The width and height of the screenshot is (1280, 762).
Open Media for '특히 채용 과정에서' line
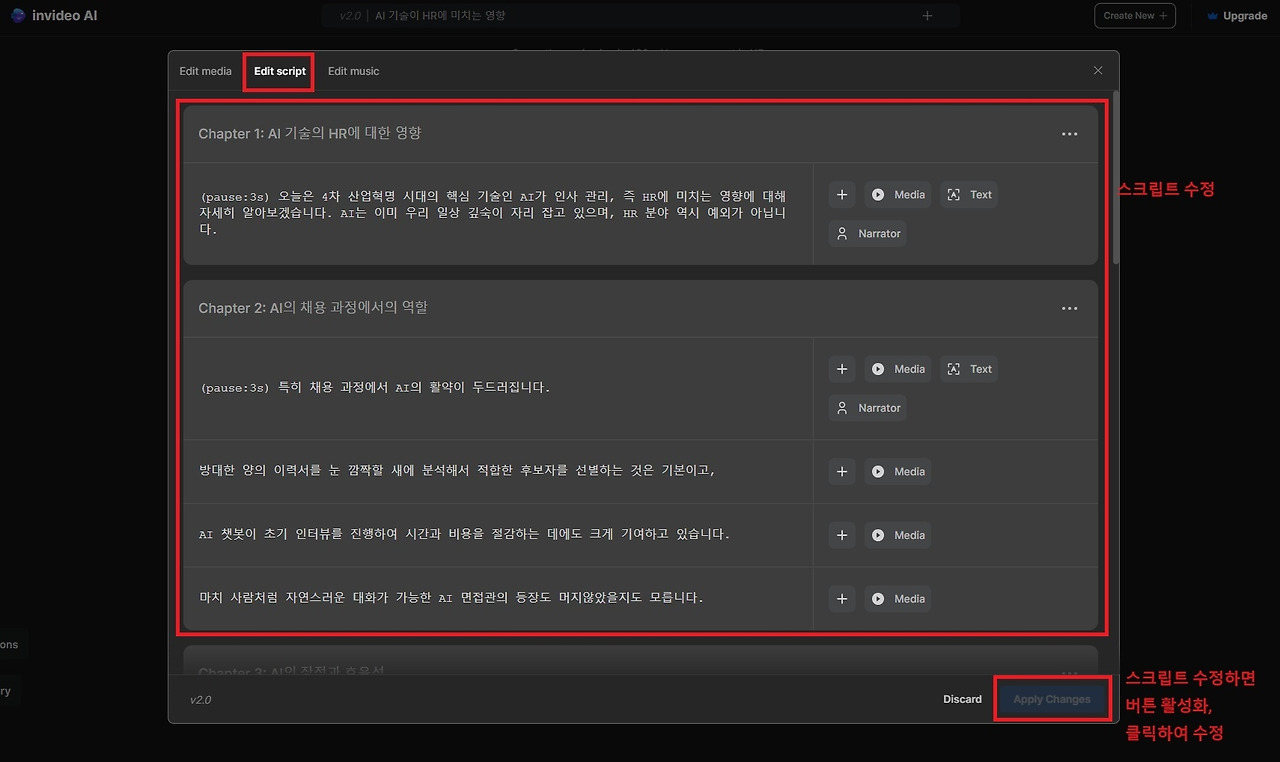click(x=898, y=369)
